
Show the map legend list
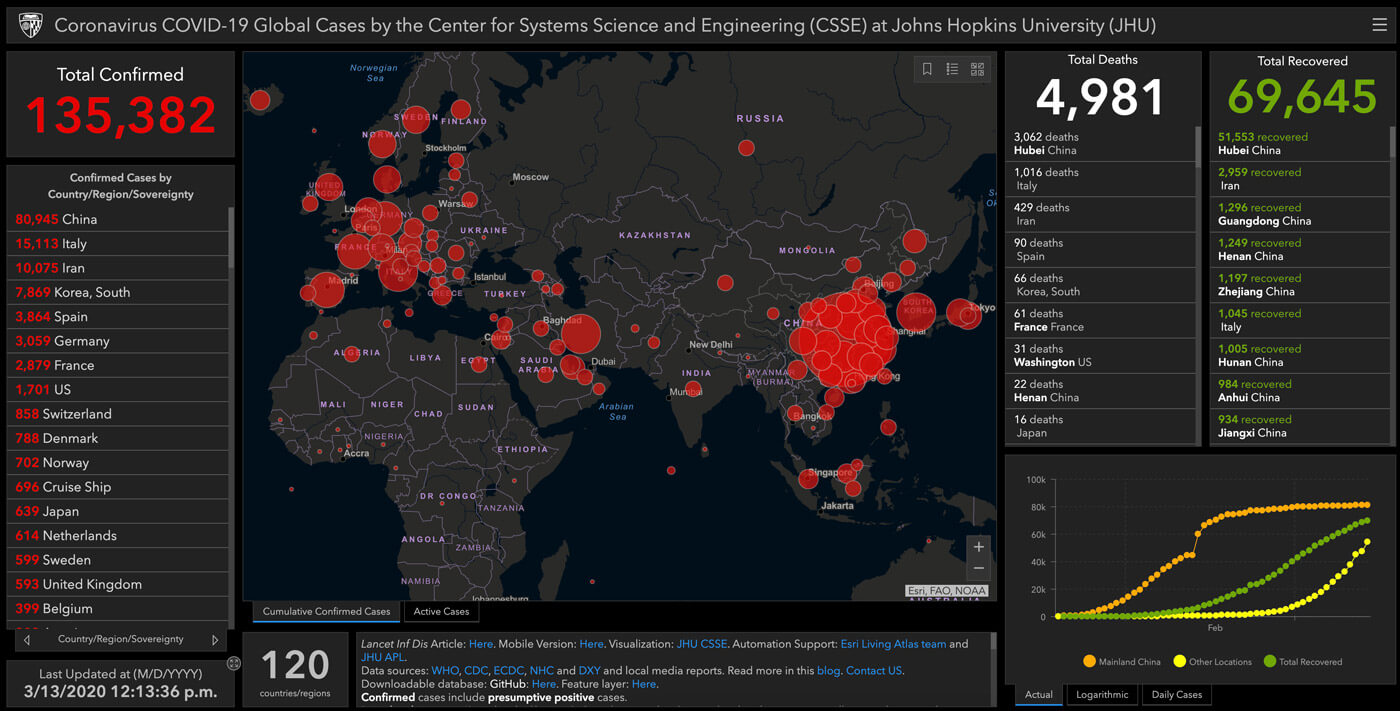(952, 69)
